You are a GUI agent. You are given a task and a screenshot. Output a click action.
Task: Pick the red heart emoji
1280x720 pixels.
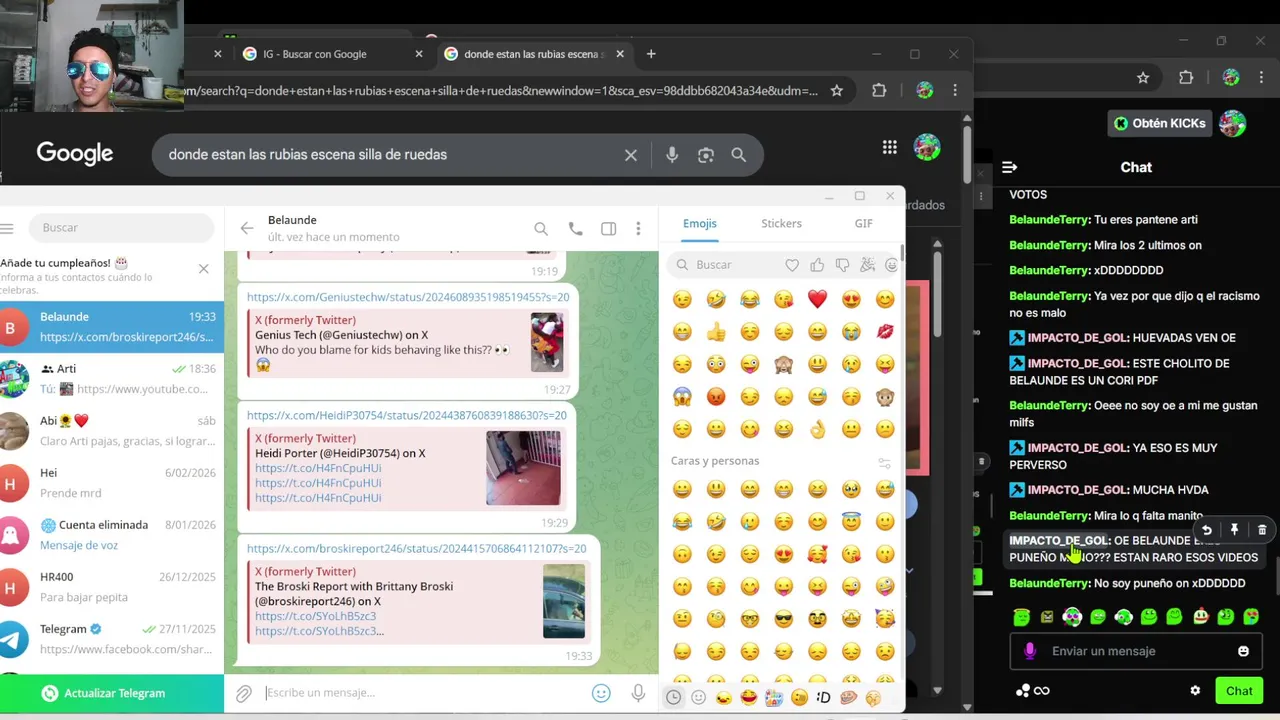click(x=817, y=299)
